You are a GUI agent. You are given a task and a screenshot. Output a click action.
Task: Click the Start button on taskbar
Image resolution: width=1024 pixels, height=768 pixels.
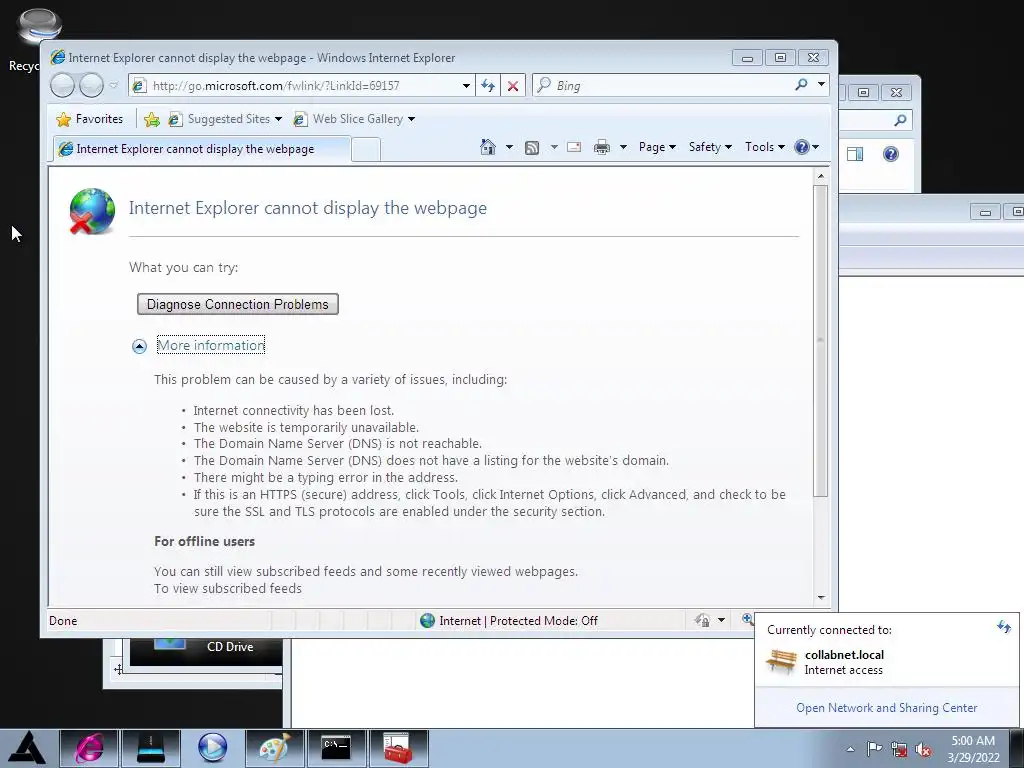click(27, 748)
